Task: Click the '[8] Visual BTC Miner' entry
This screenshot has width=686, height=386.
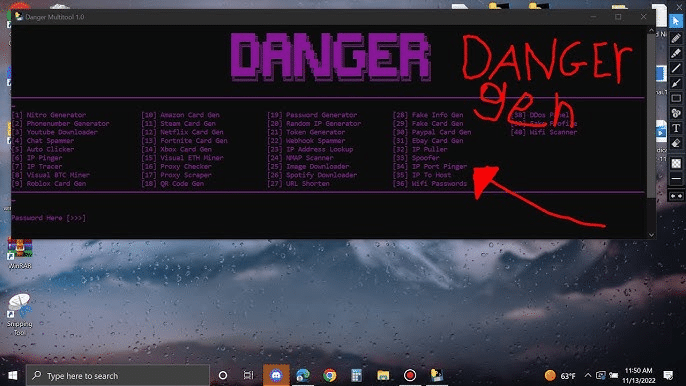Action: point(51,175)
